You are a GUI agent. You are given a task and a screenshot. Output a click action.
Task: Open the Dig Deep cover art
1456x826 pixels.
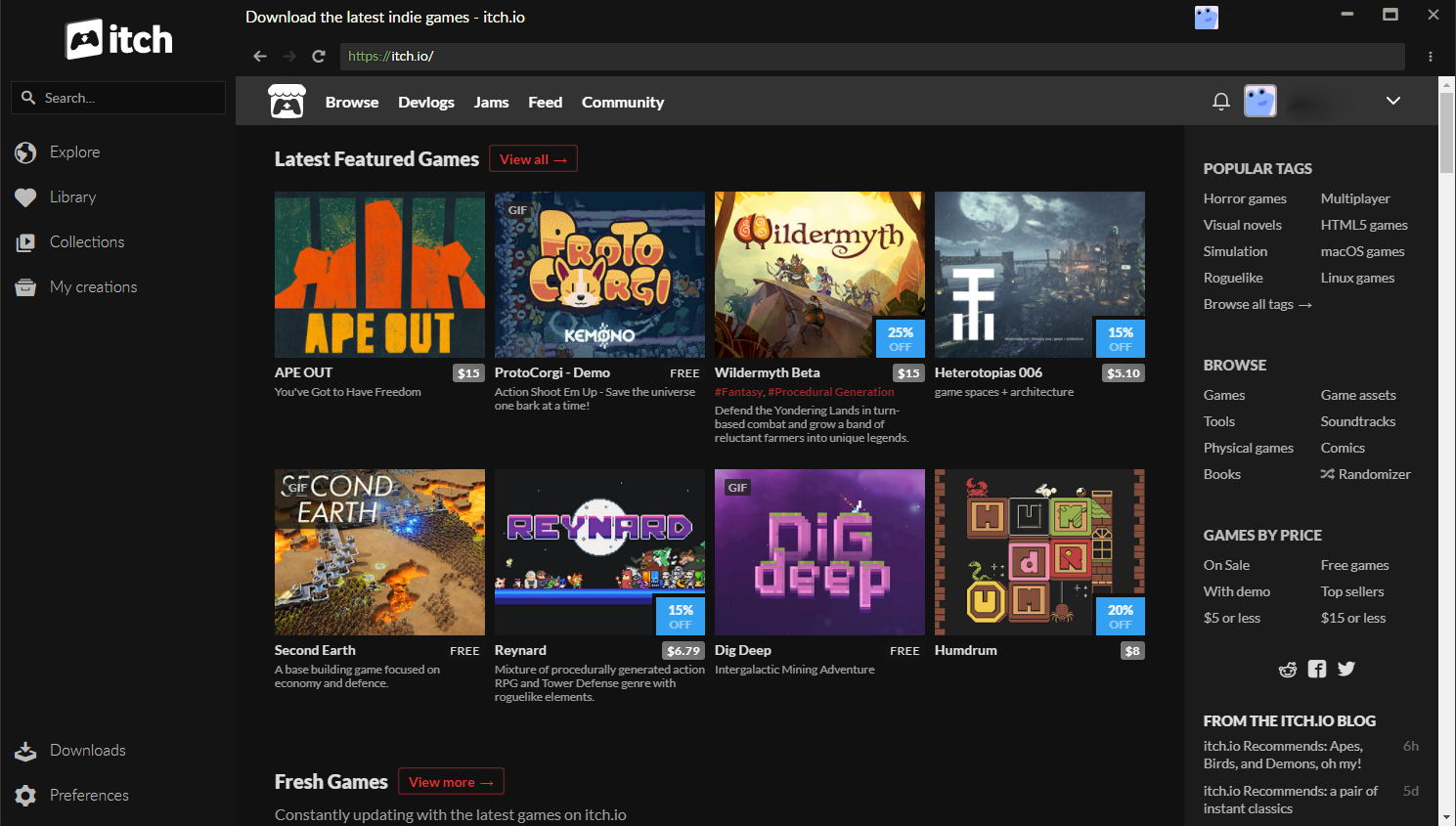click(819, 552)
